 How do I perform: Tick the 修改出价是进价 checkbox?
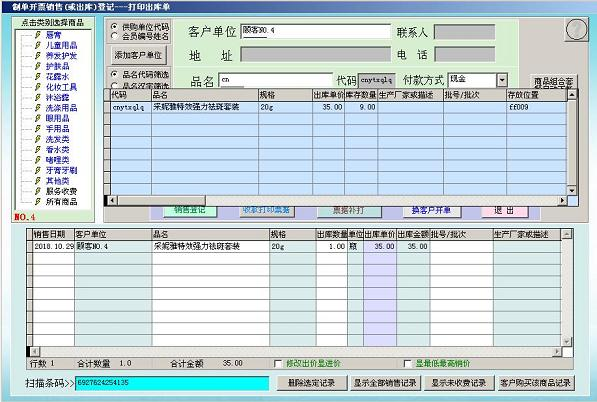point(278,364)
